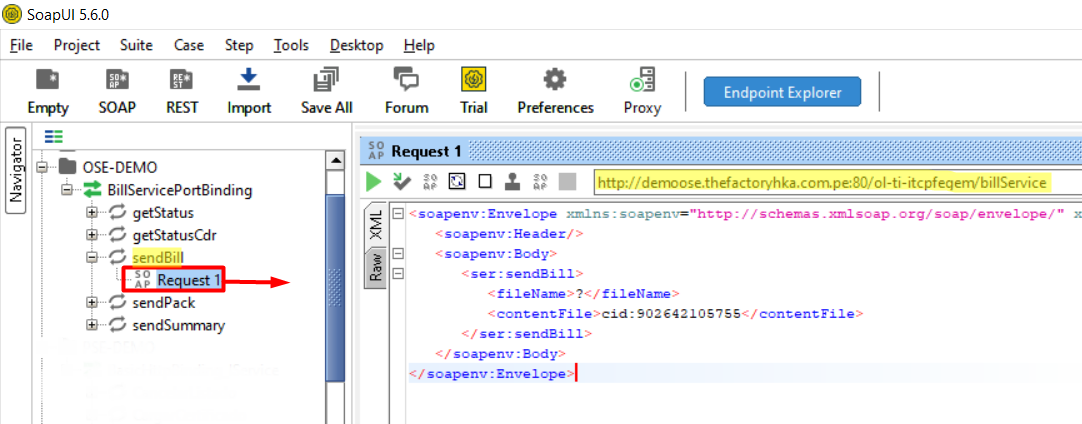The width and height of the screenshot is (1082, 424).
Task: Recreate default request from schema icon
Action: (430, 182)
